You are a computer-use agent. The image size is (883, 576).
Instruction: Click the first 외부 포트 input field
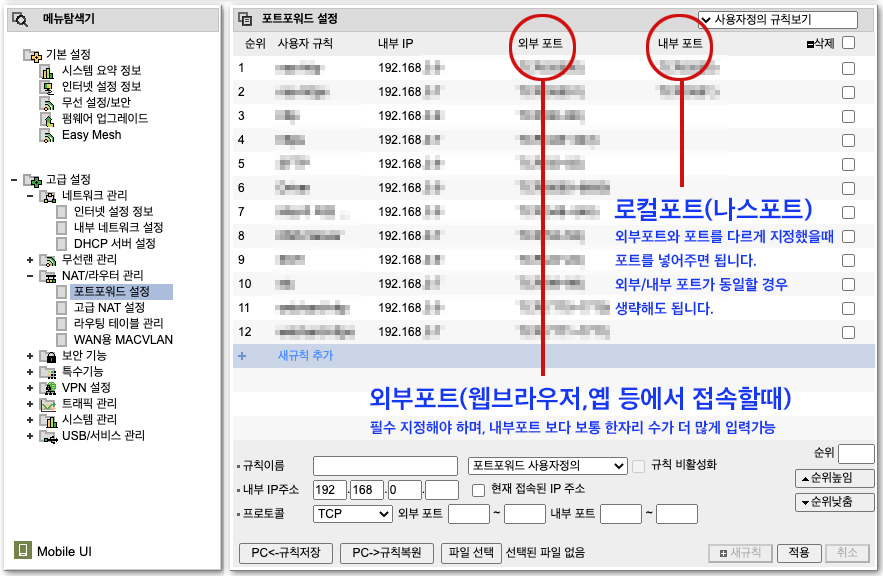469,514
